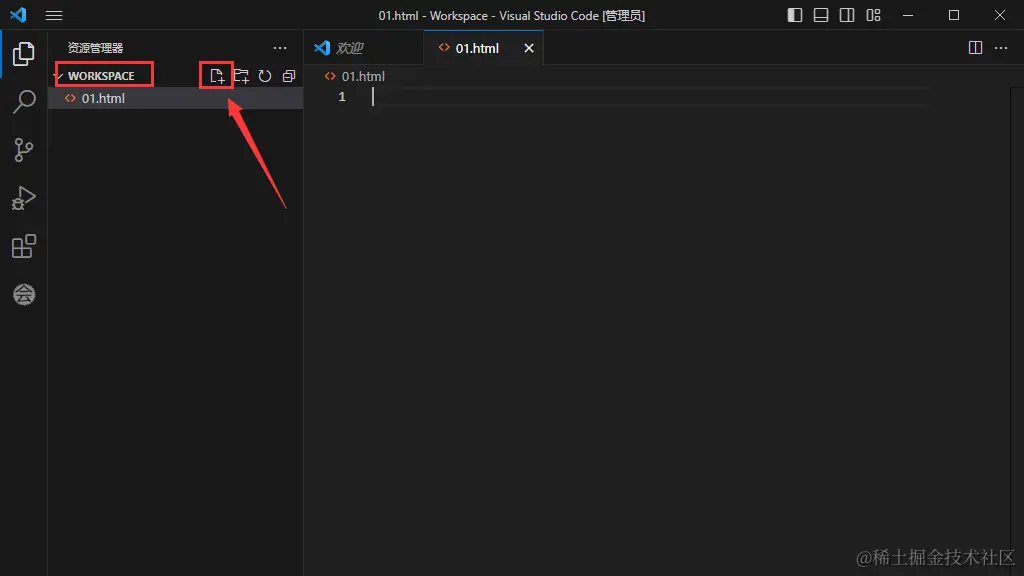
Task: Customize the editor layout
Action: (x=873, y=15)
